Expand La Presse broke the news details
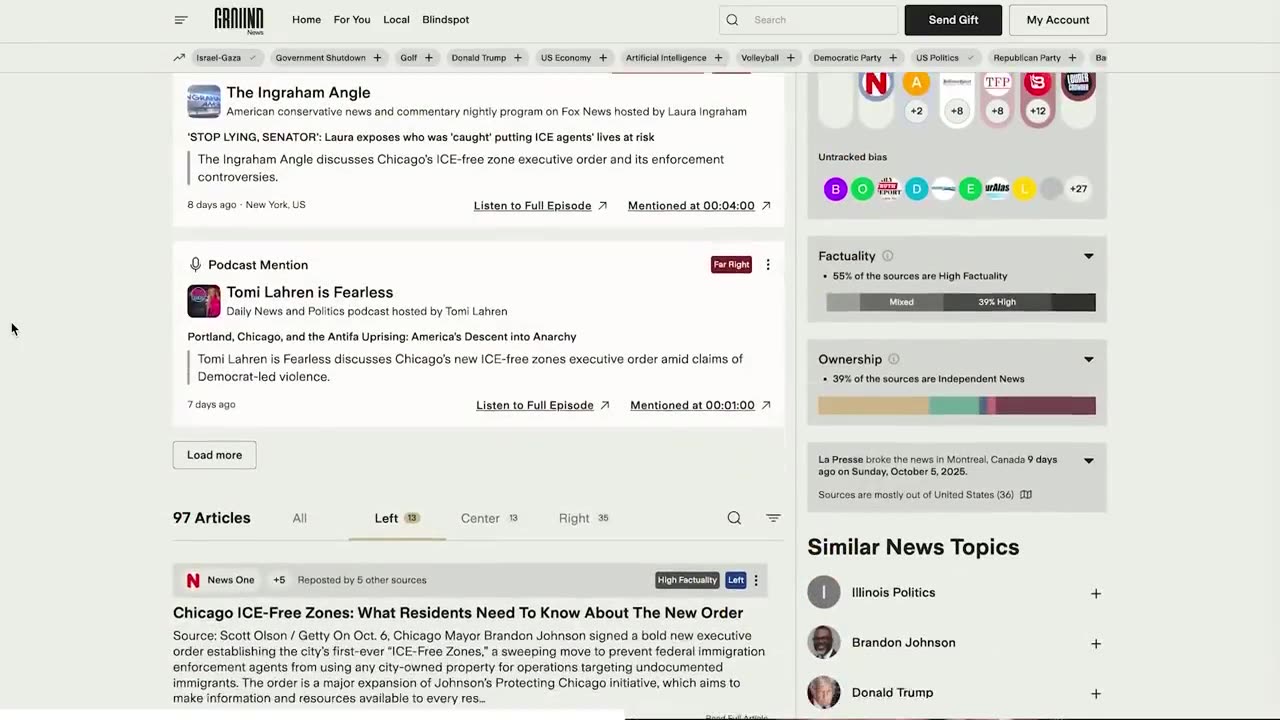Image resolution: width=1280 pixels, height=720 pixels. click(1089, 460)
